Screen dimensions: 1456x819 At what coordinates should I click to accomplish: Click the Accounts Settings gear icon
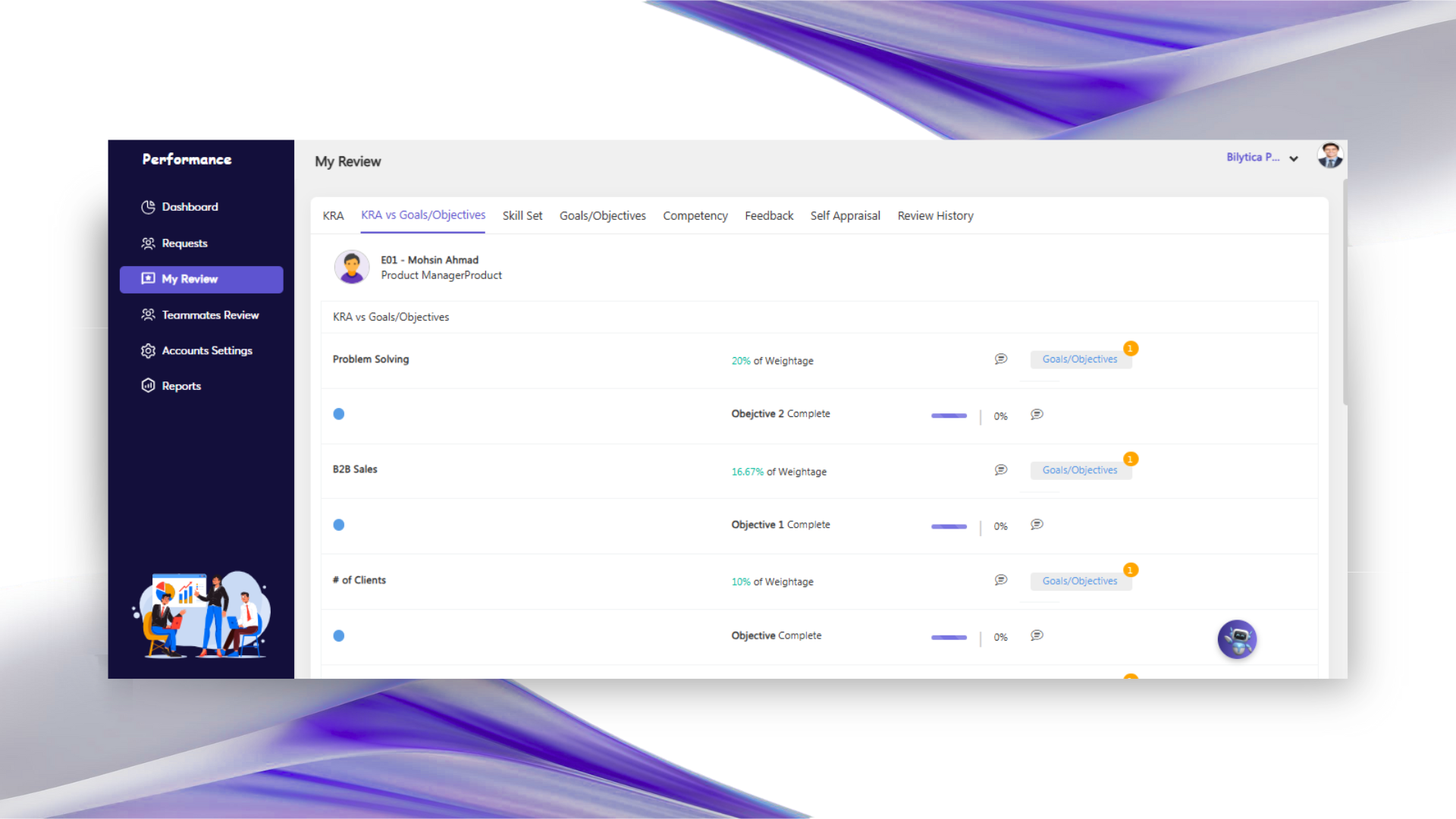pyautogui.click(x=148, y=350)
